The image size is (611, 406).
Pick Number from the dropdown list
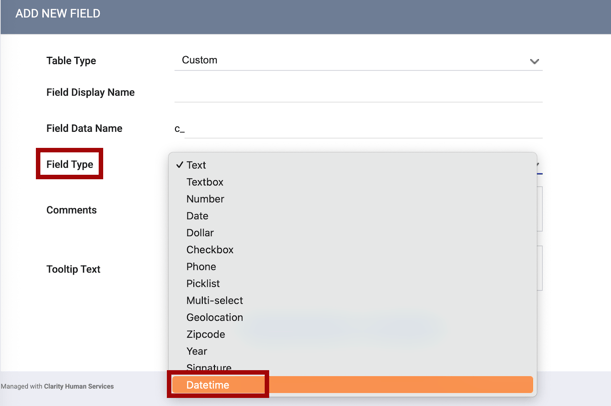point(205,199)
